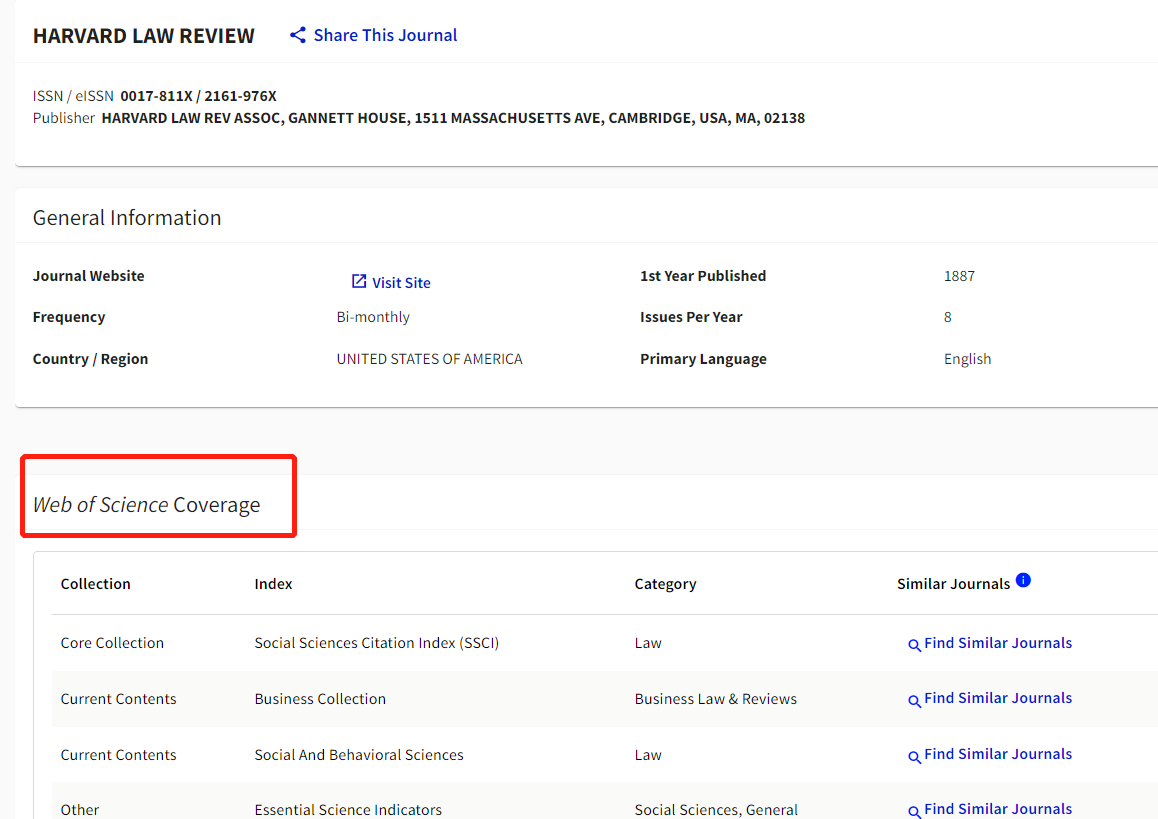
Task: Select the ISSN value 0017-811X / 2161-976X
Action: pos(198,96)
